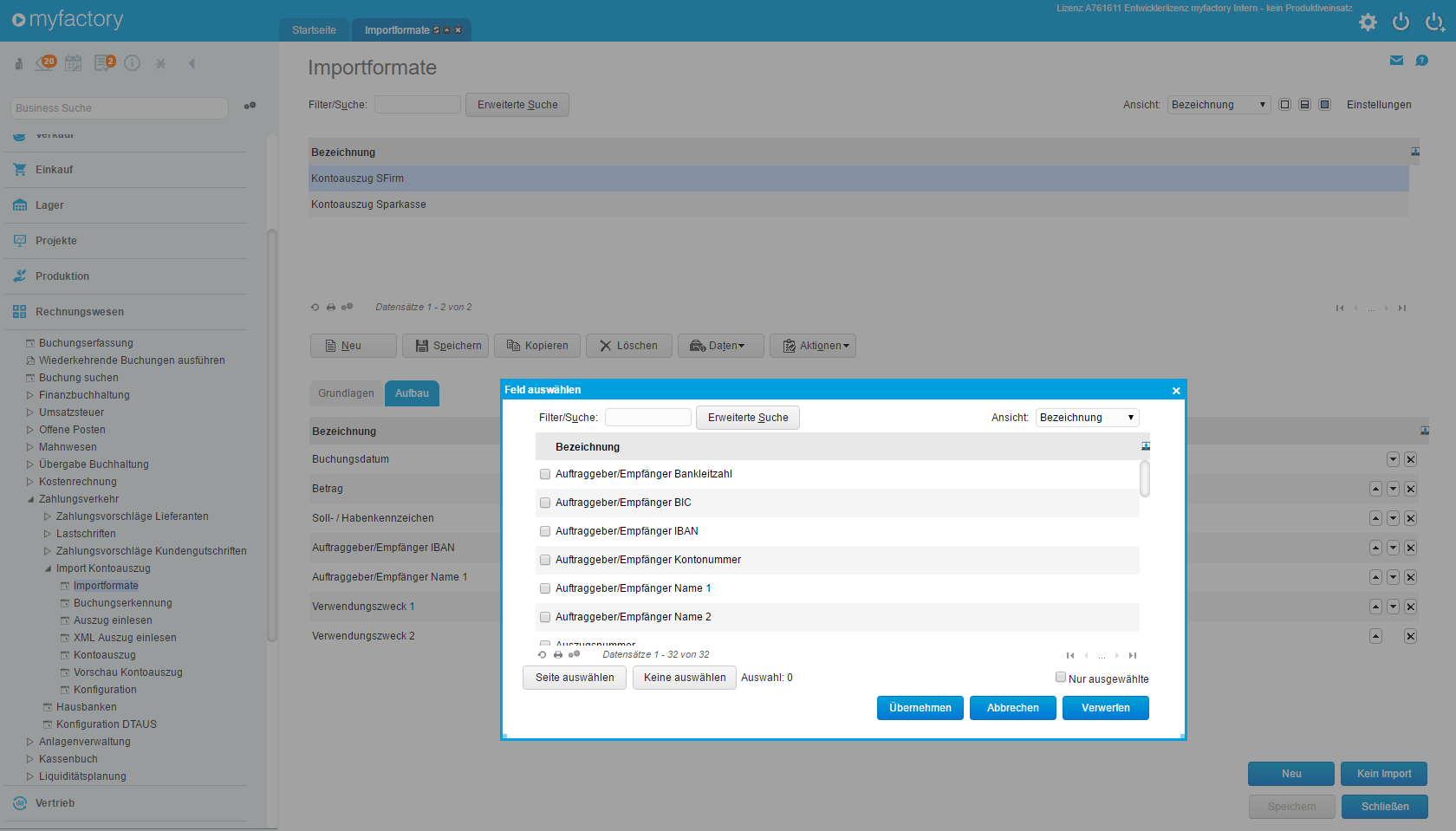The width and height of the screenshot is (1456, 831).
Task: Click the column settings icon on Bezeichnung header
Action: (x=1414, y=152)
